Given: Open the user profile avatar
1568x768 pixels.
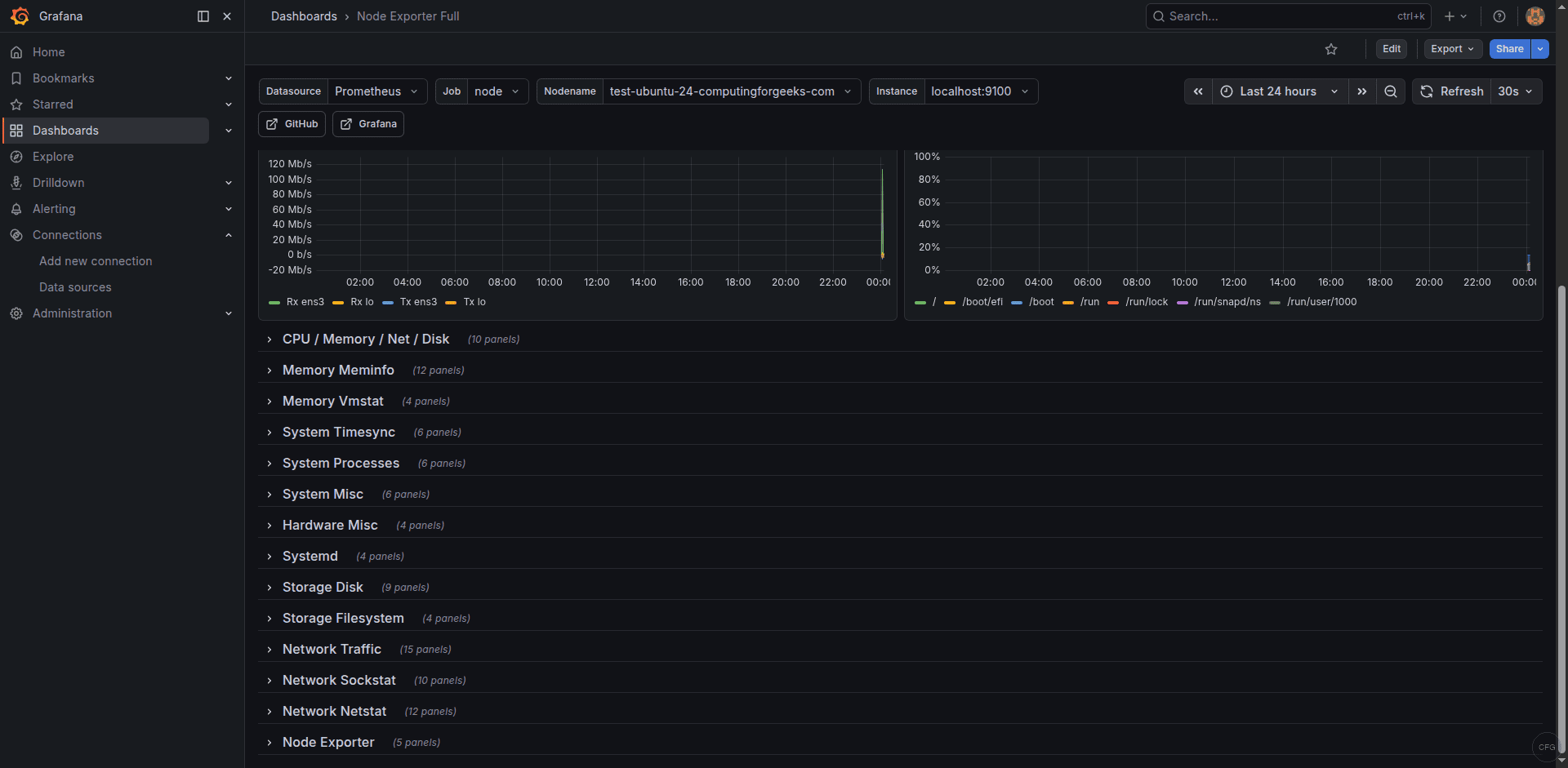Looking at the screenshot, I should pos(1535,16).
